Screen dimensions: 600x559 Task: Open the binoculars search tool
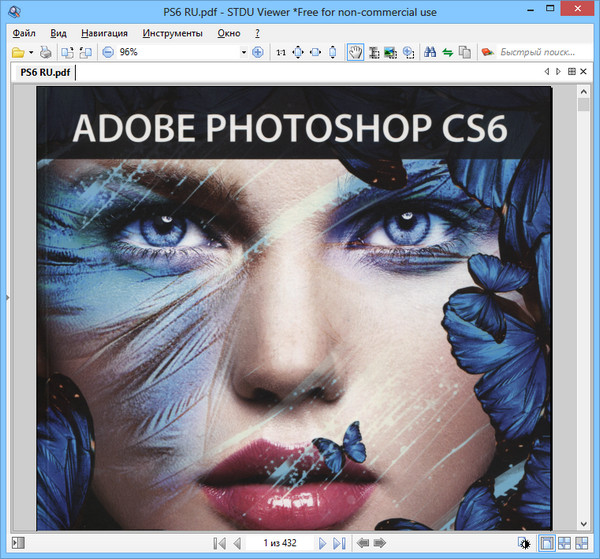430,52
